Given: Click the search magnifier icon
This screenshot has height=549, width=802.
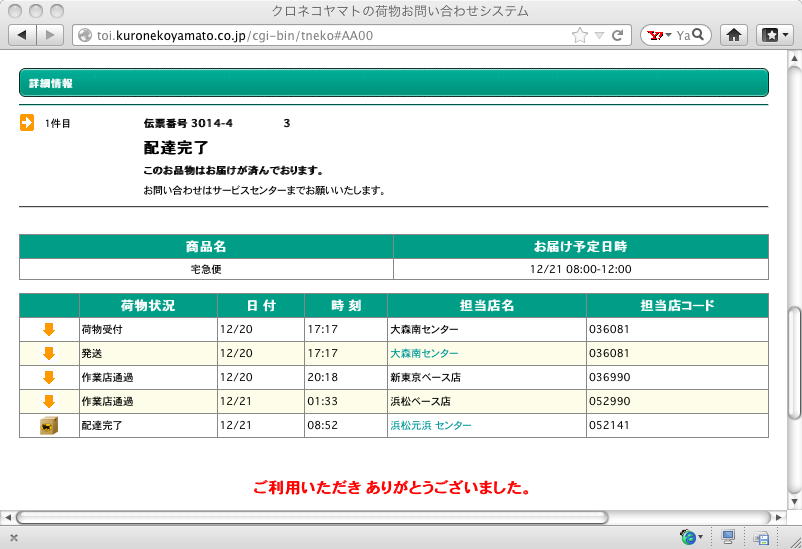Looking at the screenshot, I should [x=698, y=34].
